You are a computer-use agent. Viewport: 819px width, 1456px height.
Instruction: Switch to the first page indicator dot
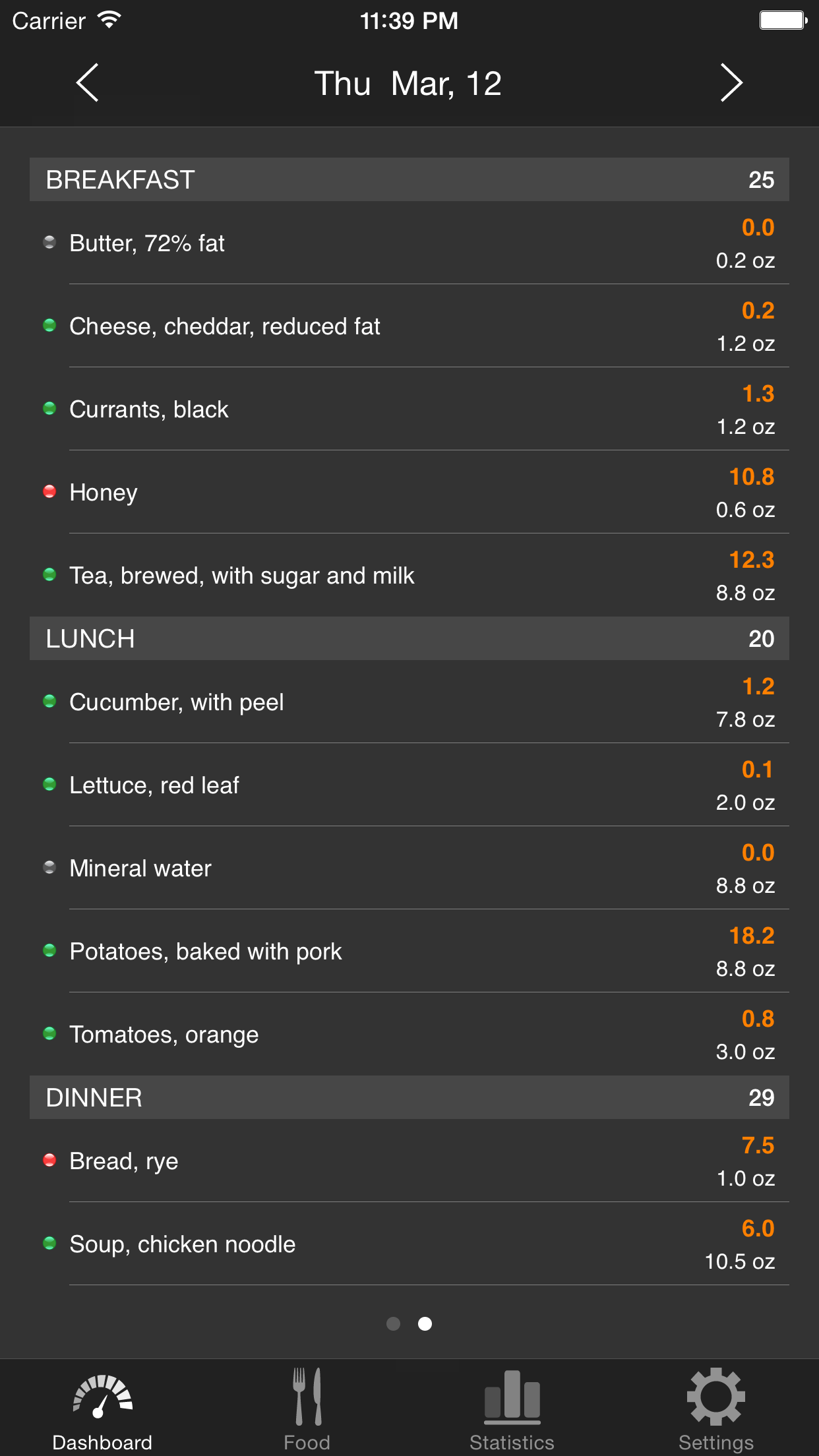[x=394, y=1323]
